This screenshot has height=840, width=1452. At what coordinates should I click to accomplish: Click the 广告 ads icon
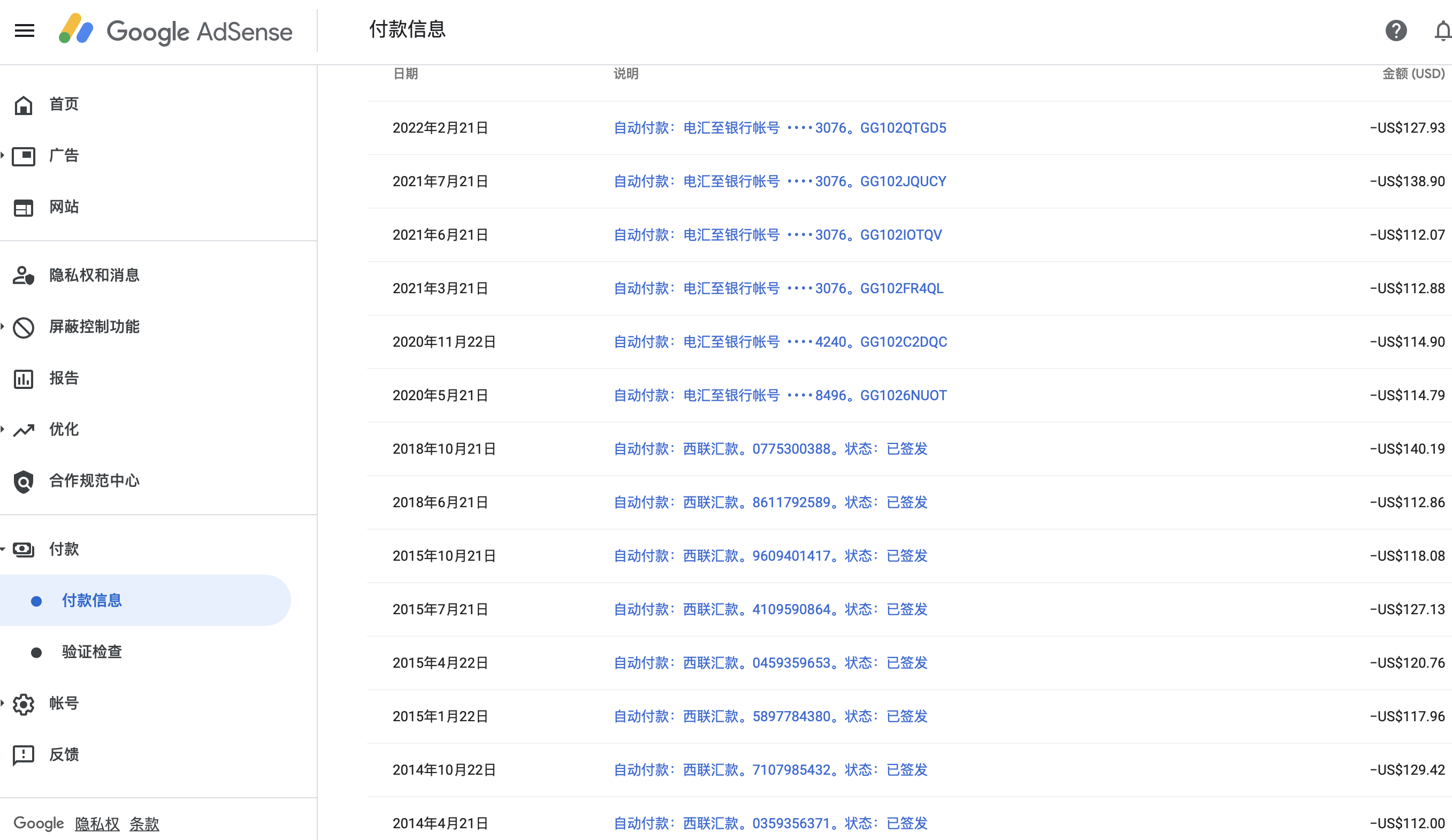24,156
